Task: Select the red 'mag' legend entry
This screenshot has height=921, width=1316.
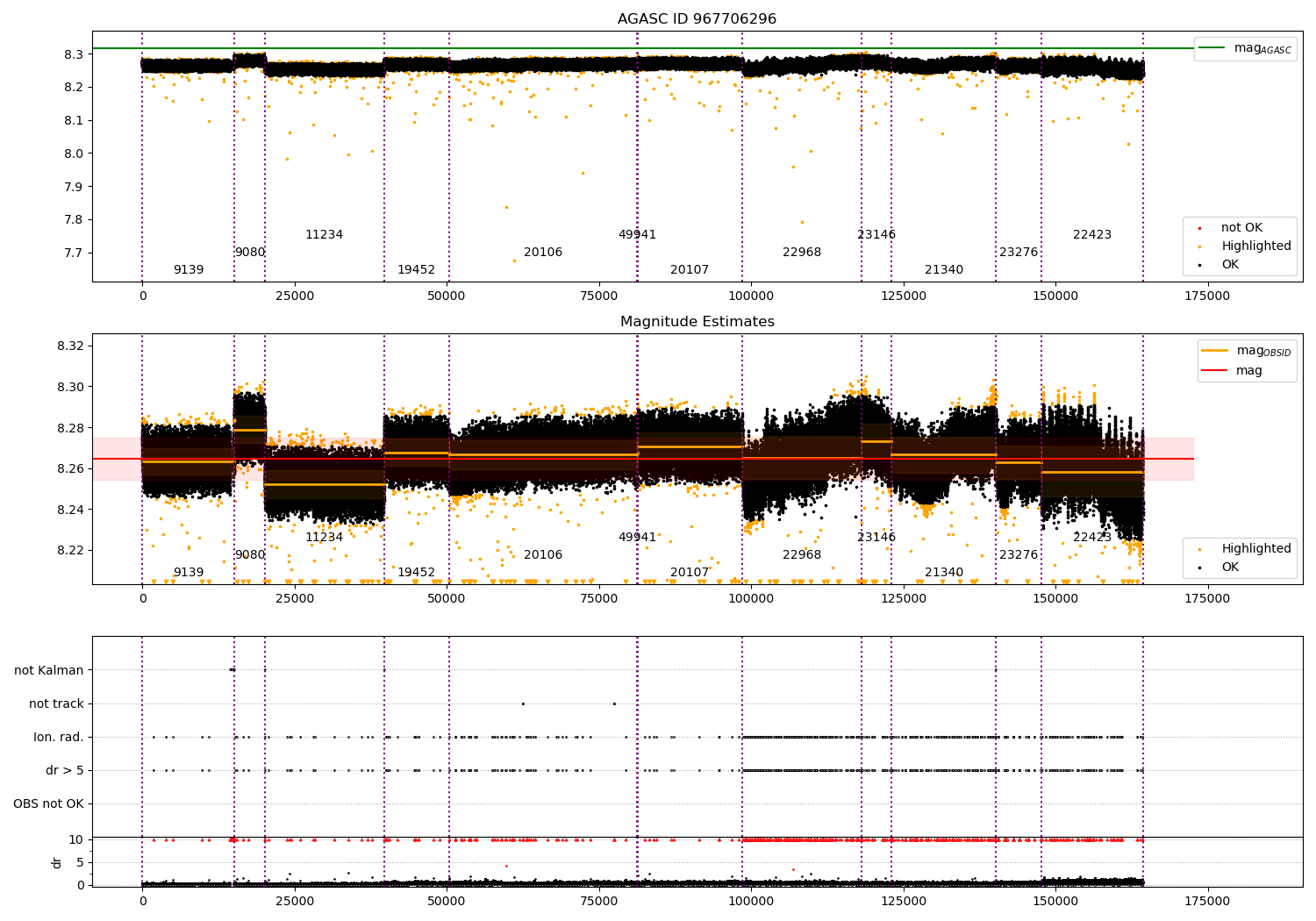Action: click(1233, 371)
